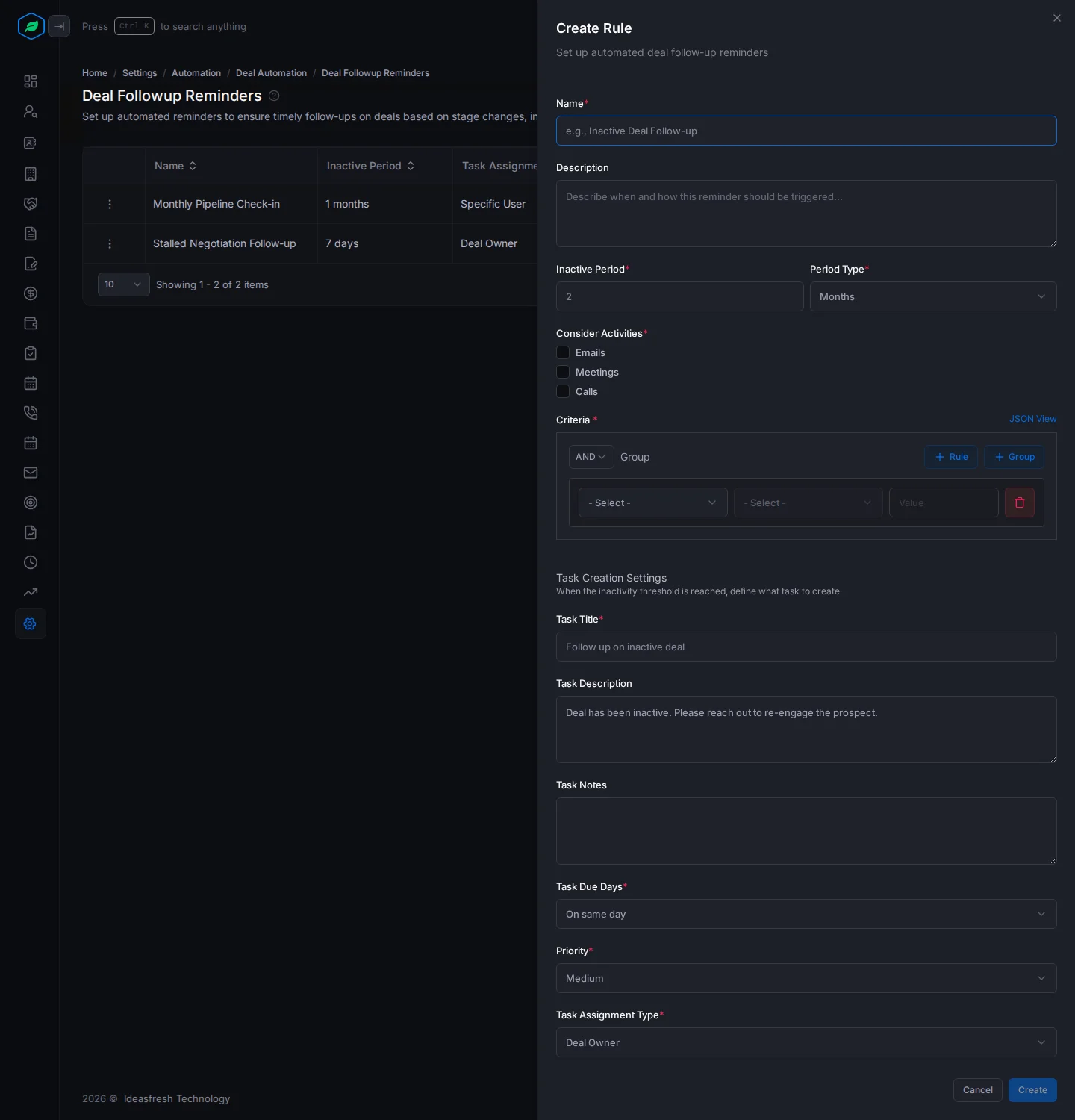Tick the Meetings activity checkbox

pyautogui.click(x=563, y=372)
